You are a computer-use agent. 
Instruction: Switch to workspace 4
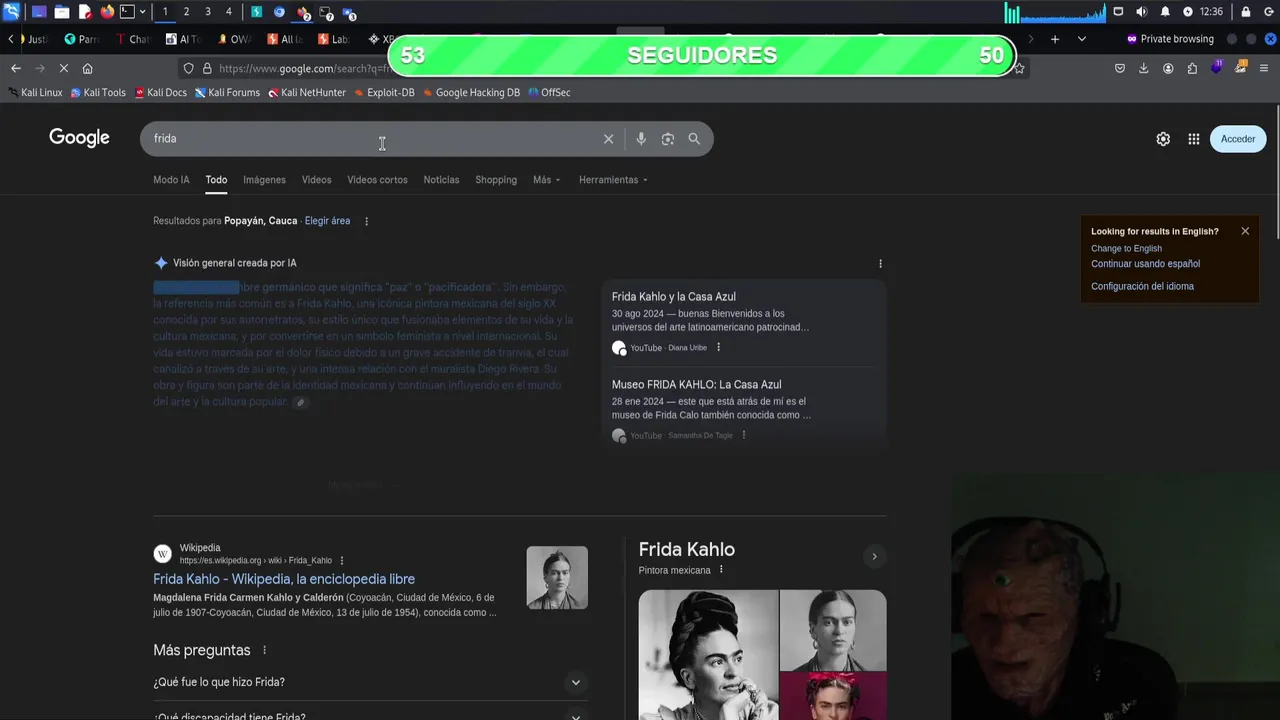click(229, 12)
